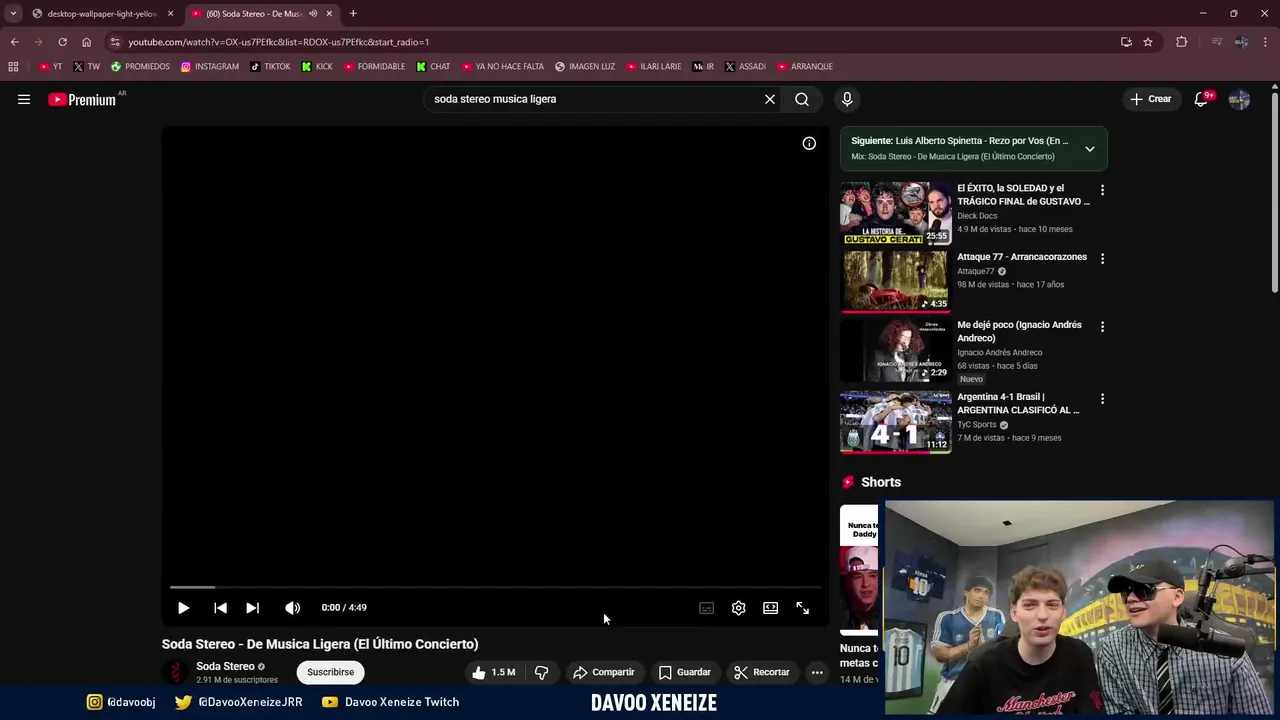
Task: Open the YT bookmark
Action: click(x=50, y=67)
